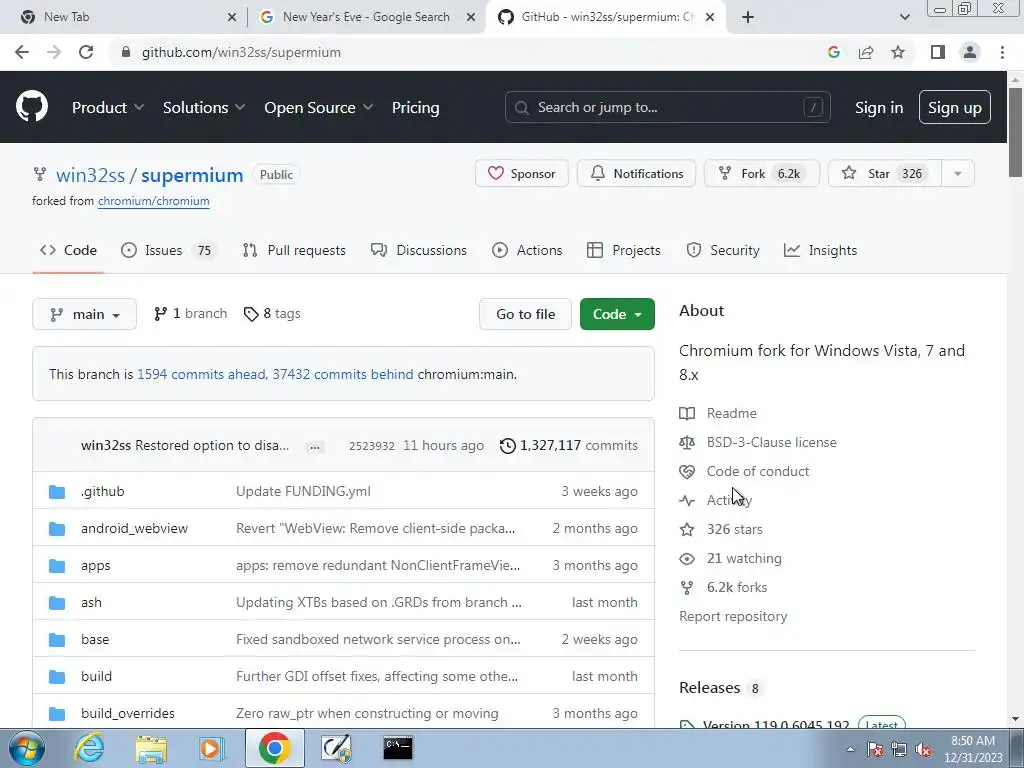Click the .github folder icon
Viewport: 1024px width, 768px height.
(57, 491)
